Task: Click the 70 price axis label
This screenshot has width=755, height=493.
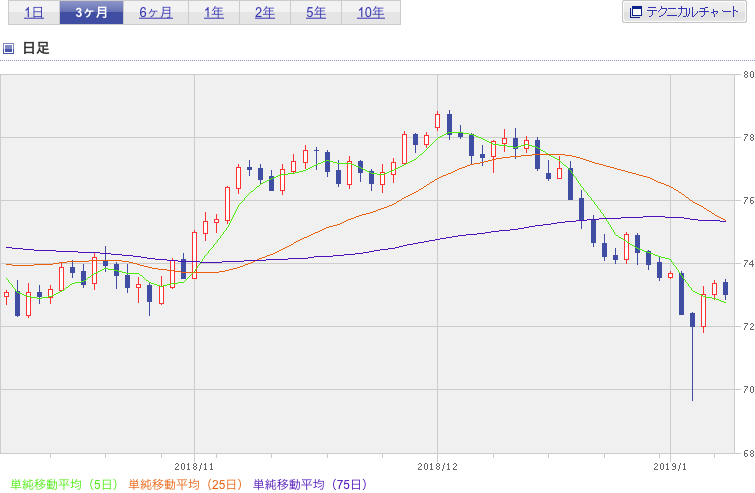Action: pyautogui.click(x=749, y=389)
